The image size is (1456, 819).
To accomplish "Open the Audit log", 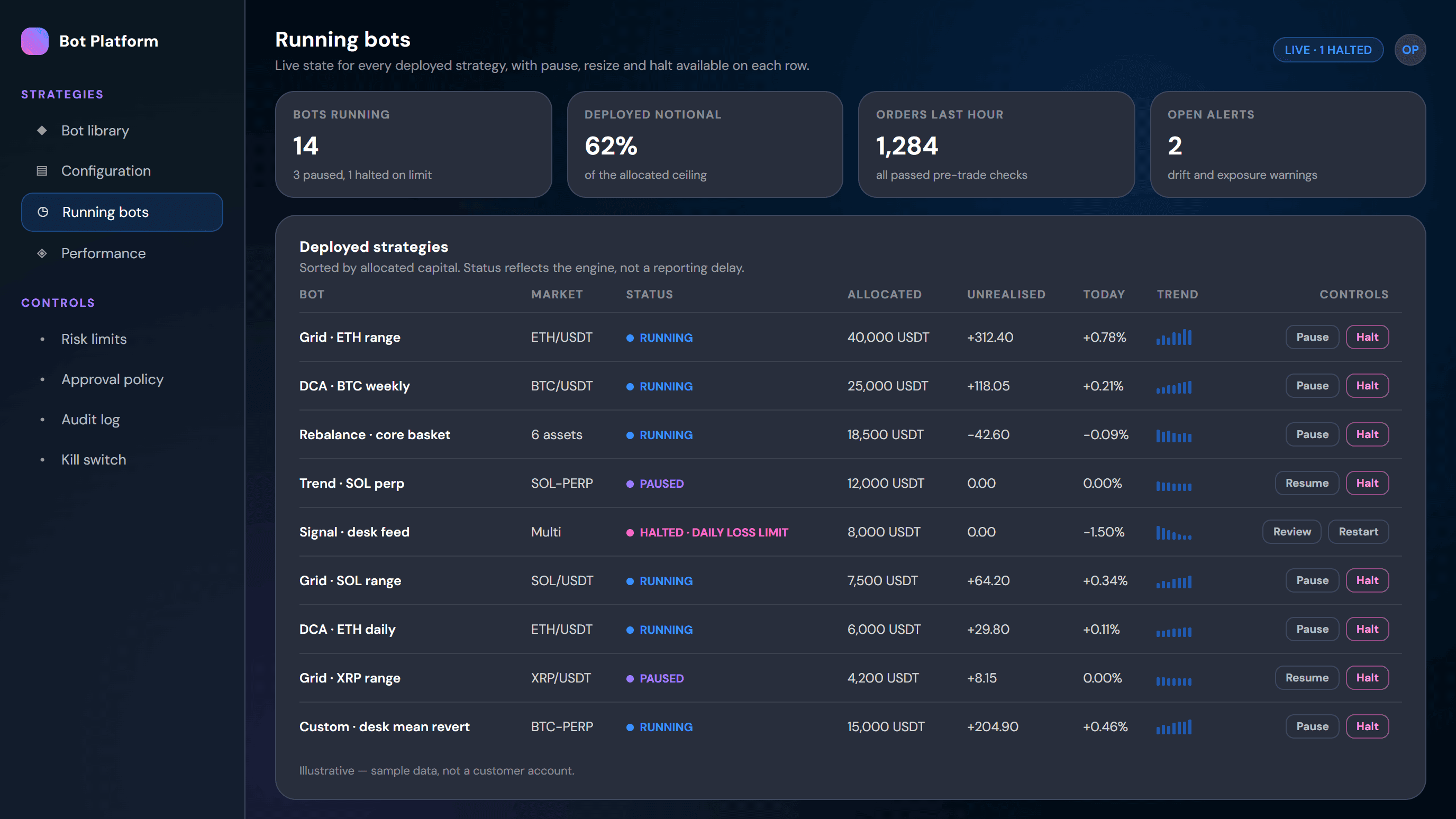I will 122,420.
